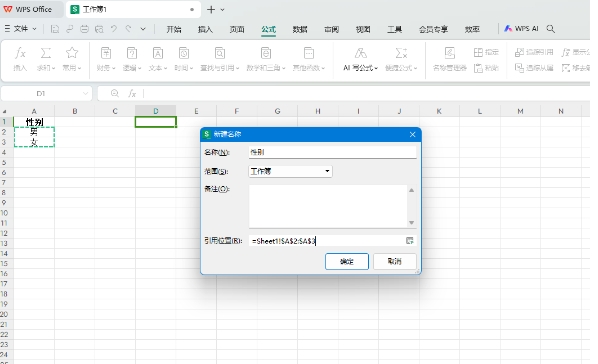Click the save icon in quick access toolbar
This screenshot has width=598, height=364.
55,29
